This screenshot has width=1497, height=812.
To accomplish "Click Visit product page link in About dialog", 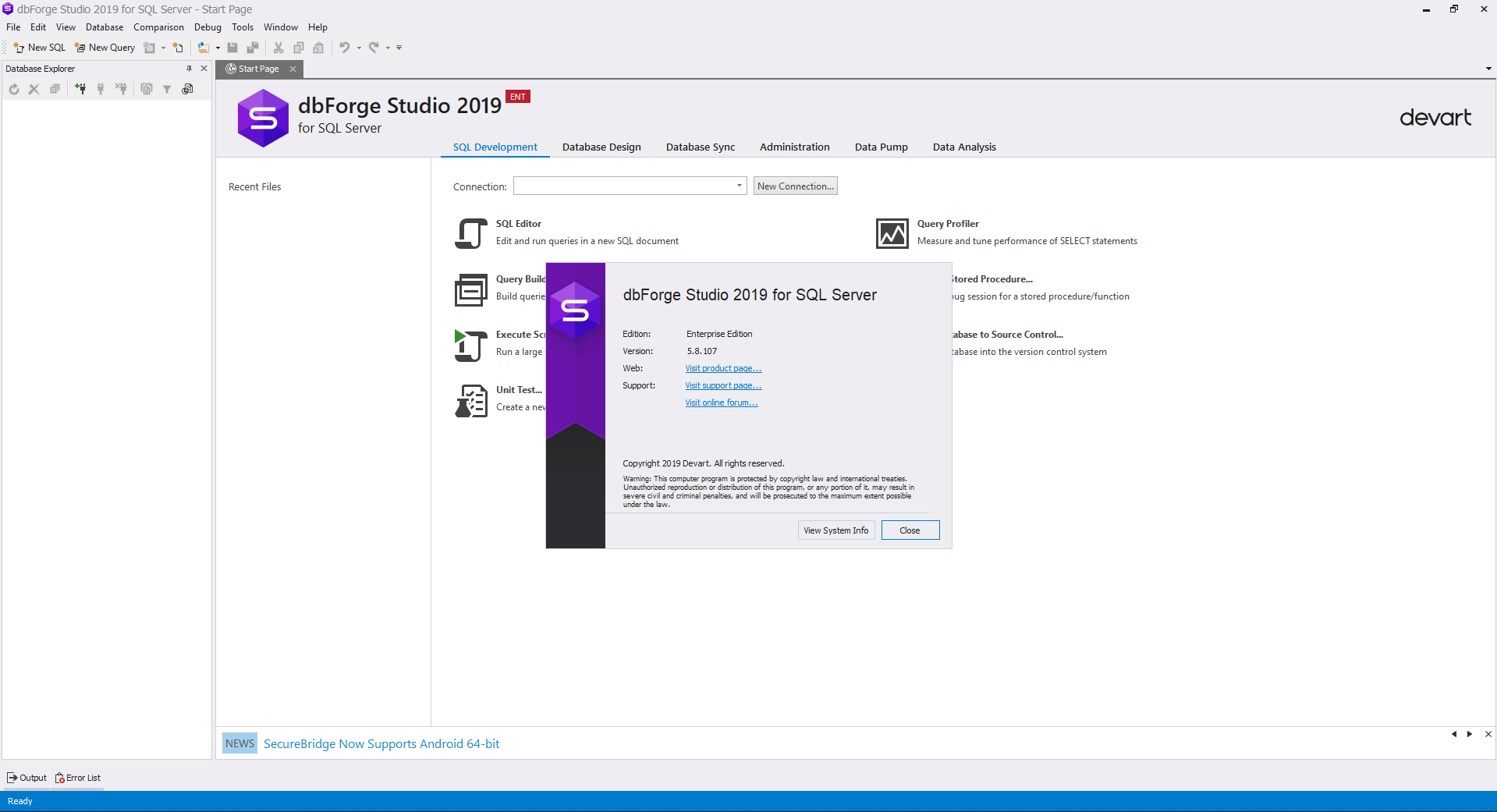I will [723, 368].
